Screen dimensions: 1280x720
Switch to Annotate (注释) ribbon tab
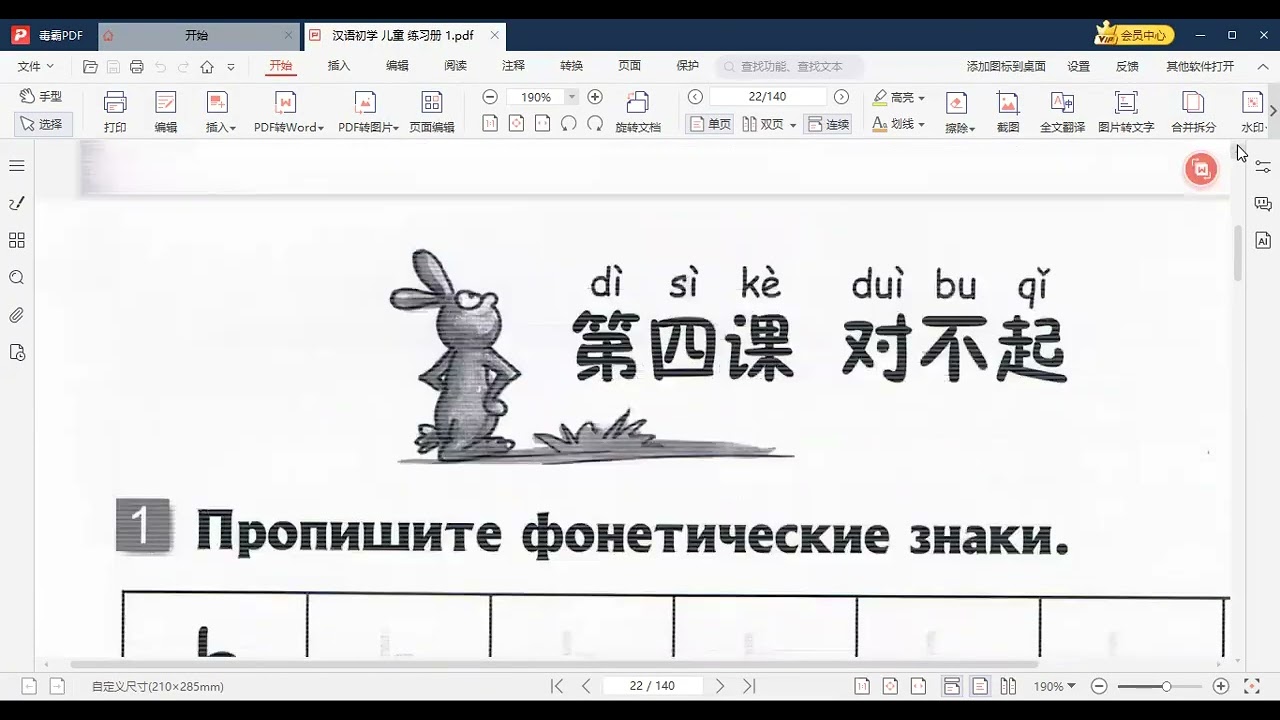coord(513,66)
